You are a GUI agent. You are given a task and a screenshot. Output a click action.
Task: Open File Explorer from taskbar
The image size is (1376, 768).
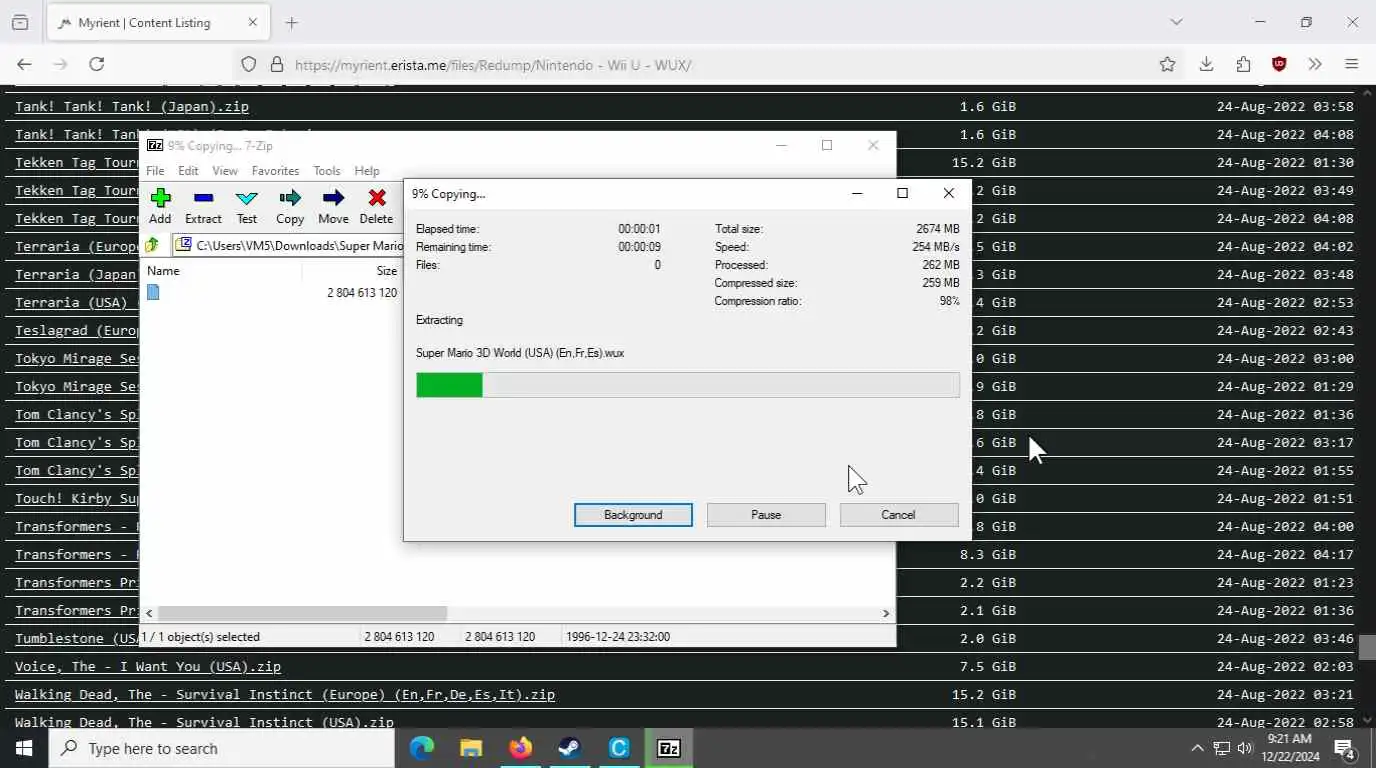point(471,748)
